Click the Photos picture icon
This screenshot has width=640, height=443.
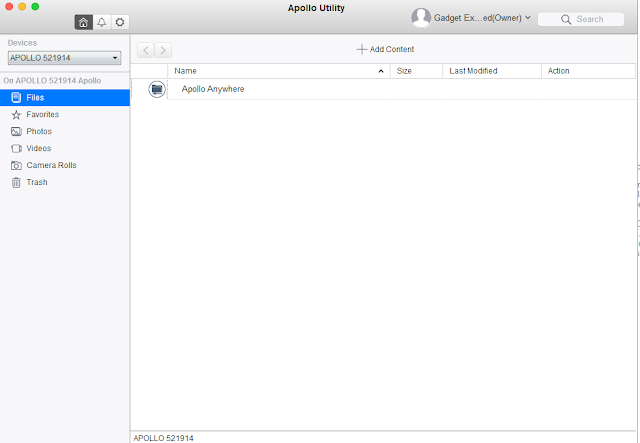coord(16,131)
